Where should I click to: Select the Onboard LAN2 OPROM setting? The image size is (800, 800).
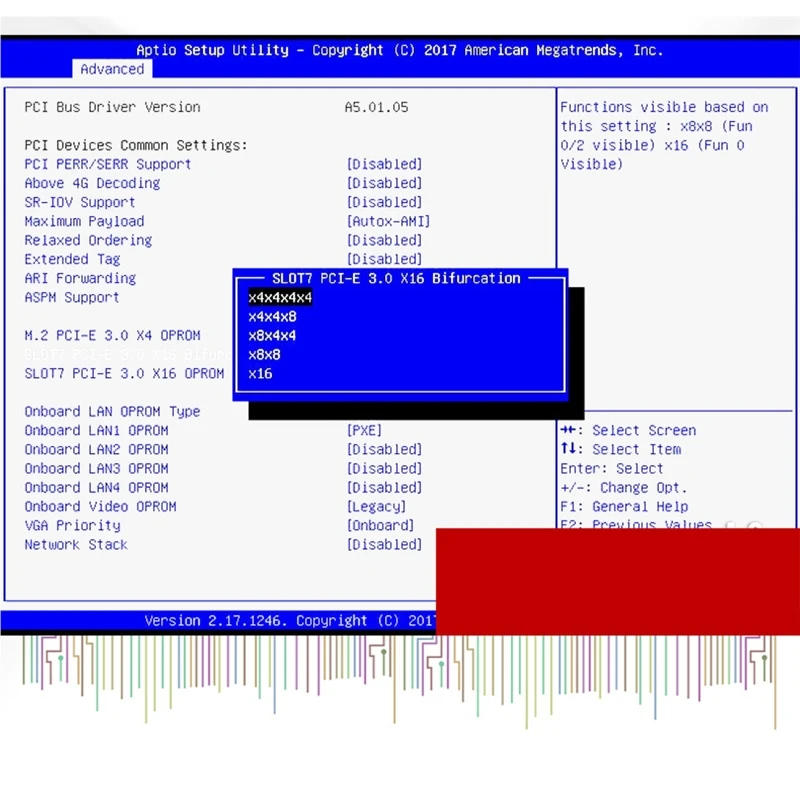[96, 449]
